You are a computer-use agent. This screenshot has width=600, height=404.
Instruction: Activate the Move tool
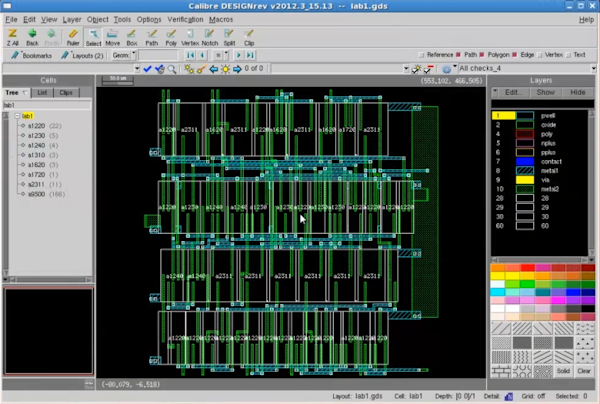click(x=113, y=37)
